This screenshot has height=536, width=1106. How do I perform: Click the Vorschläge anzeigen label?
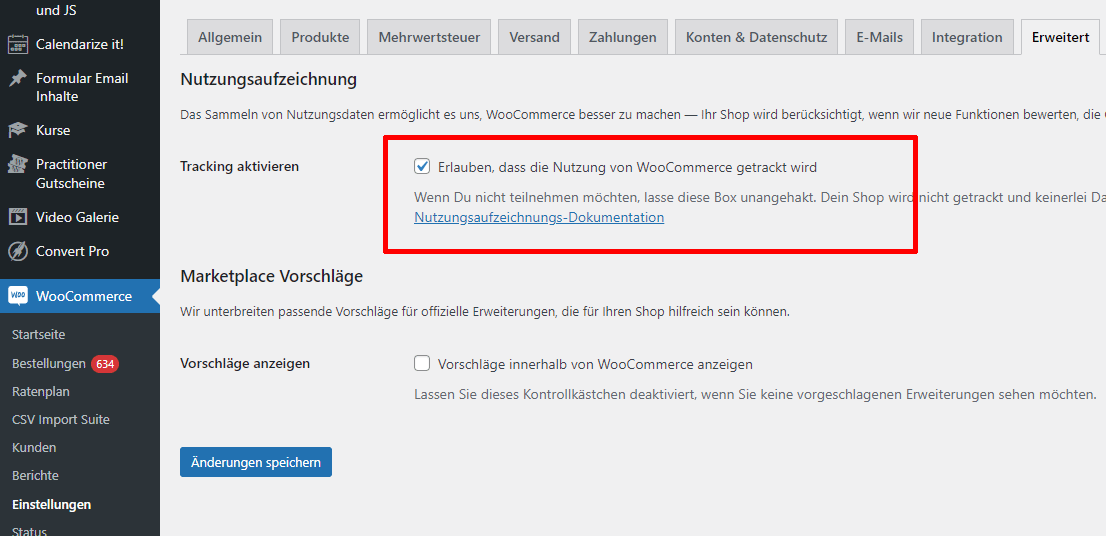click(245, 363)
